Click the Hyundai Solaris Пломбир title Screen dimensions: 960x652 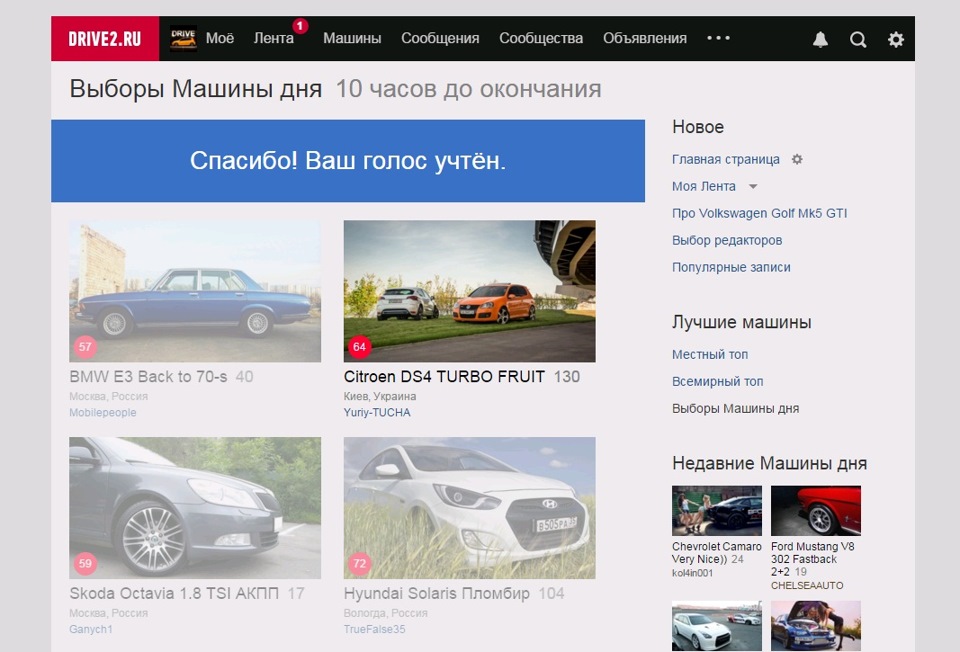[x=437, y=593]
